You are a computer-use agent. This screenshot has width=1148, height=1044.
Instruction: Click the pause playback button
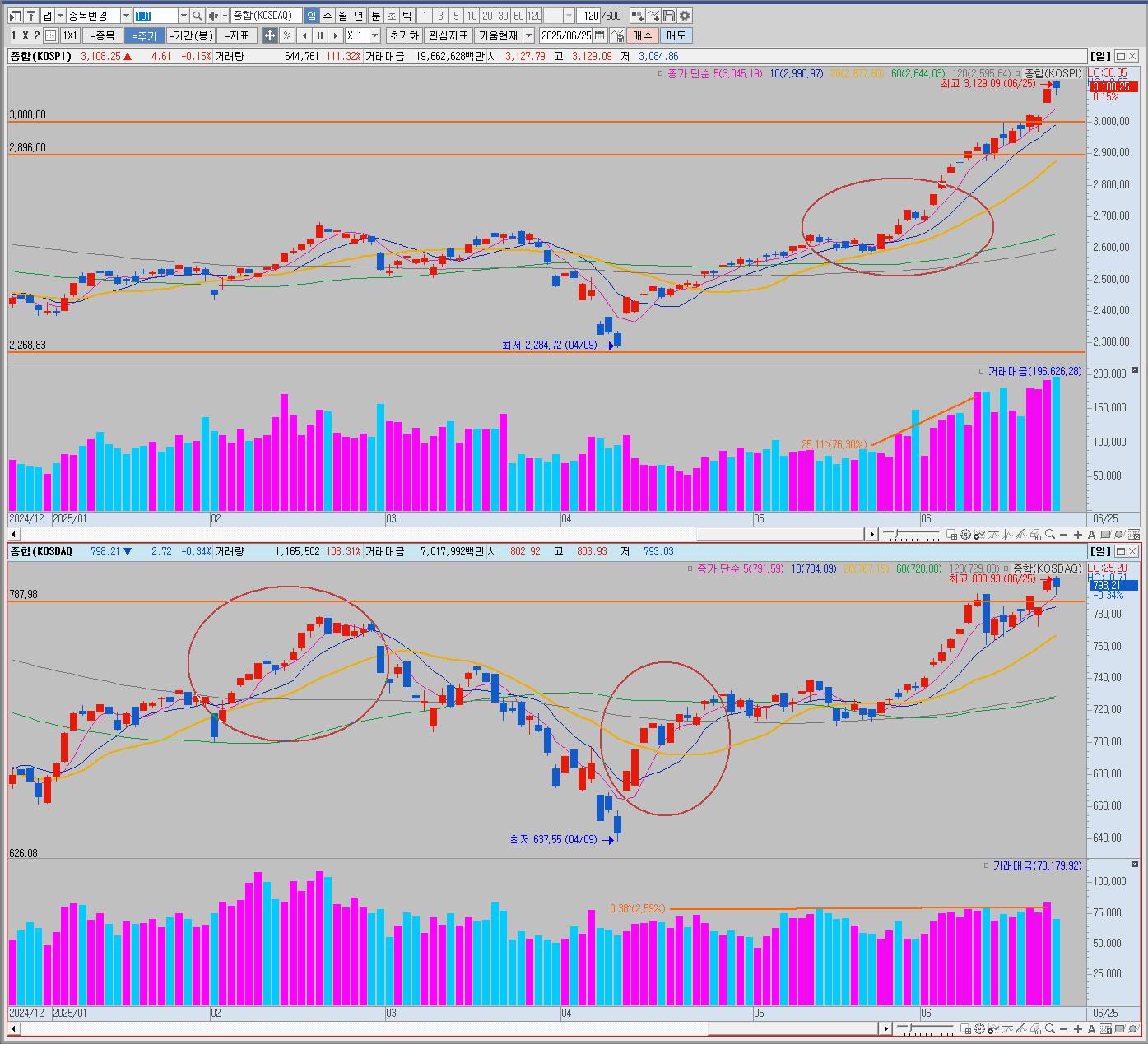click(319, 35)
